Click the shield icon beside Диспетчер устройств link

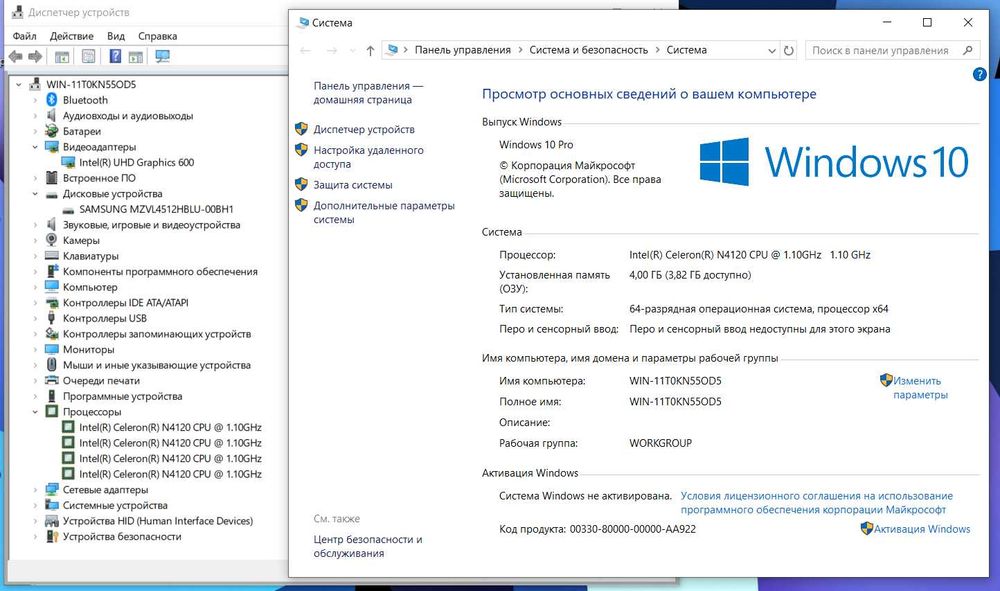pyautogui.click(x=302, y=129)
